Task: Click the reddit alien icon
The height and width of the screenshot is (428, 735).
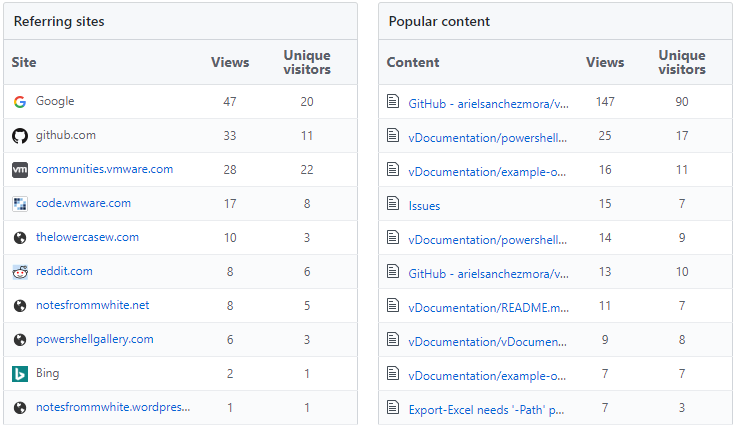Action: pyautogui.click(x=20, y=272)
